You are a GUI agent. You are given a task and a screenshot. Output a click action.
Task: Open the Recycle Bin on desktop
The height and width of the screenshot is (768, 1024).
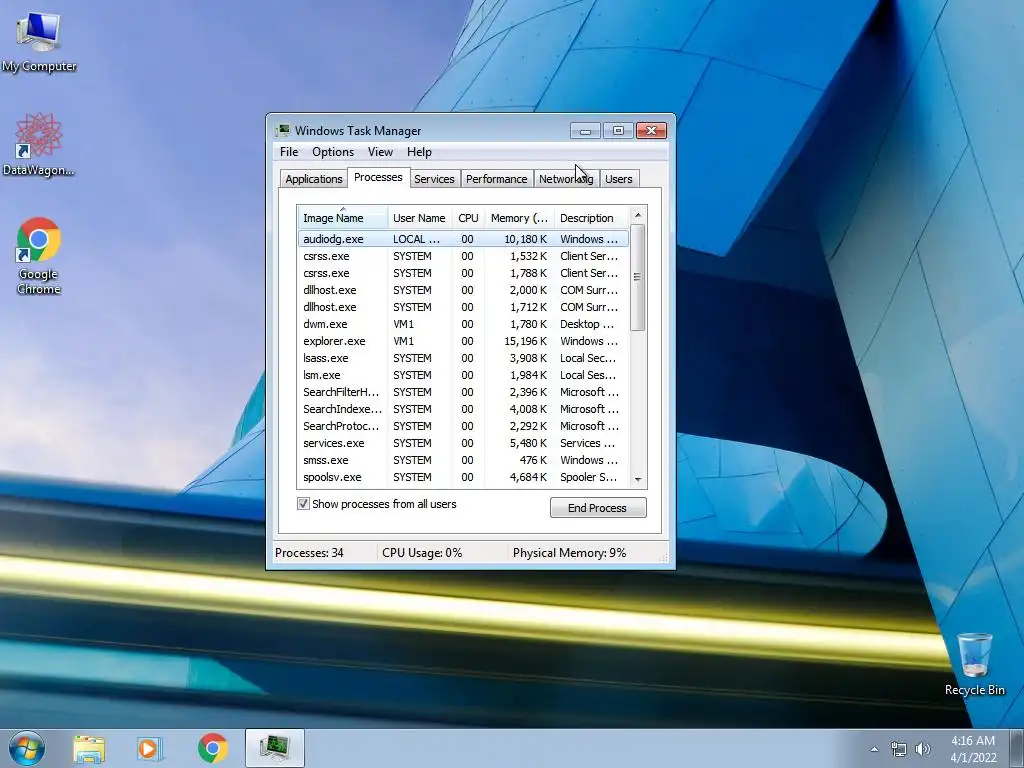974,664
